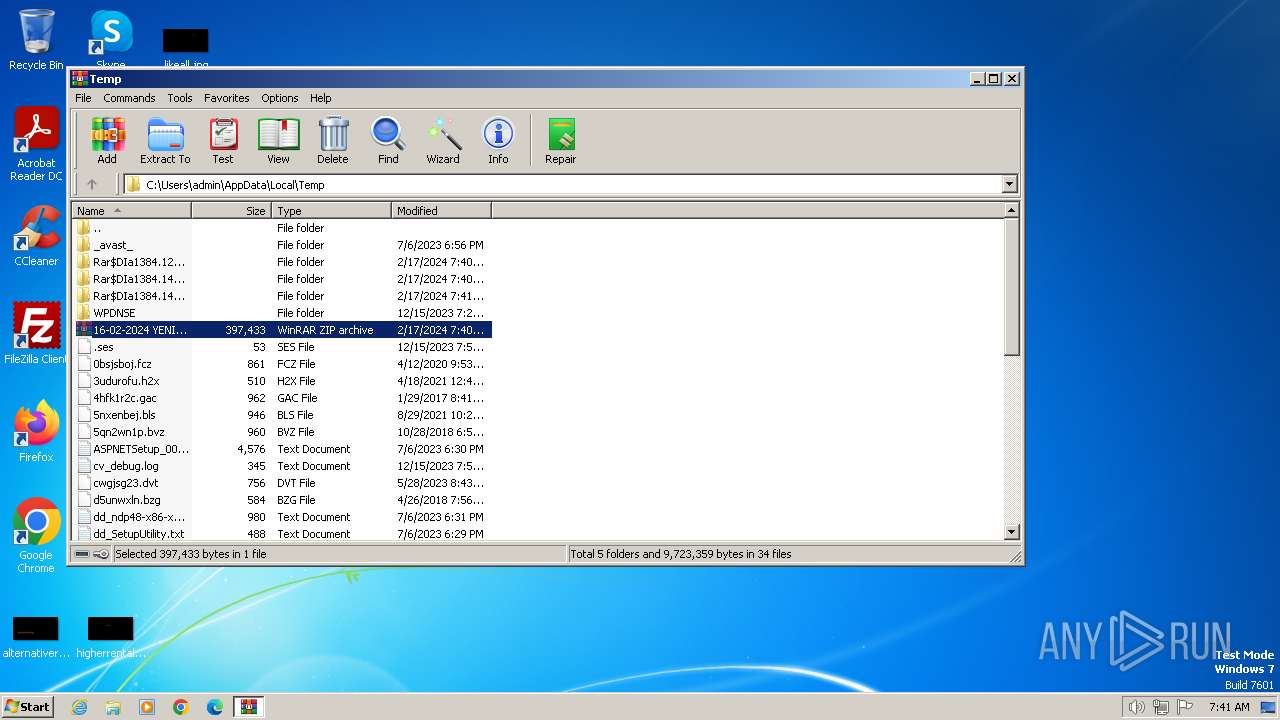Go up one folder level arrow
Image resolution: width=1280 pixels, height=720 pixels.
(92, 184)
